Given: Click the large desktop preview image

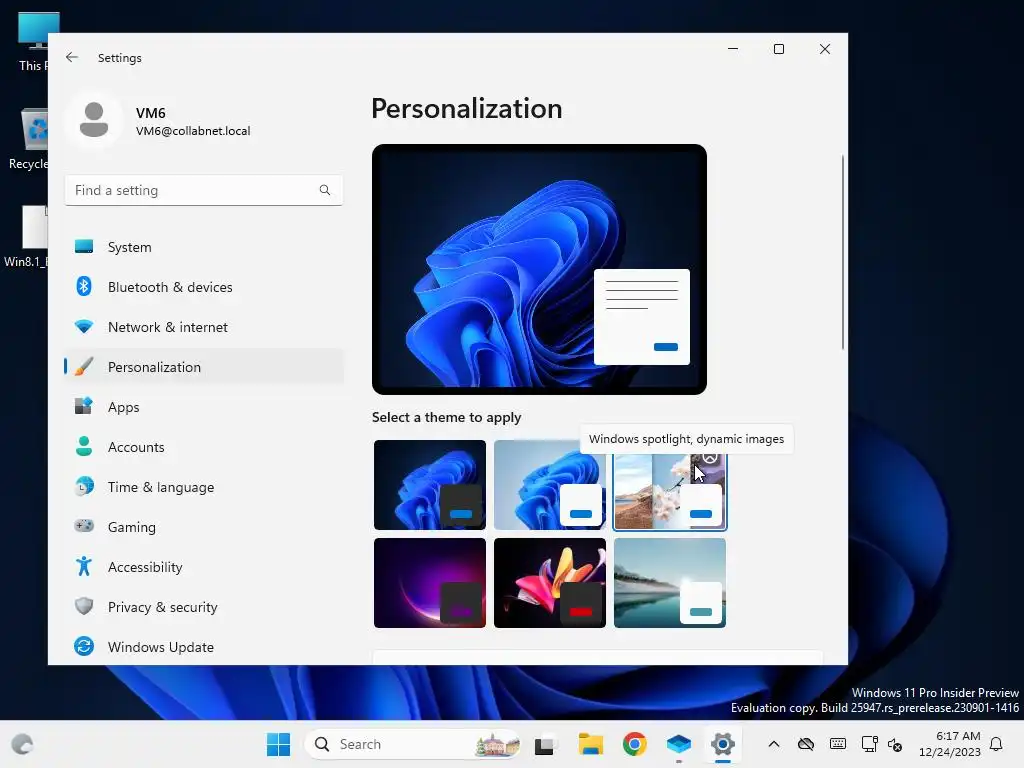Looking at the screenshot, I should coord(539,269).
